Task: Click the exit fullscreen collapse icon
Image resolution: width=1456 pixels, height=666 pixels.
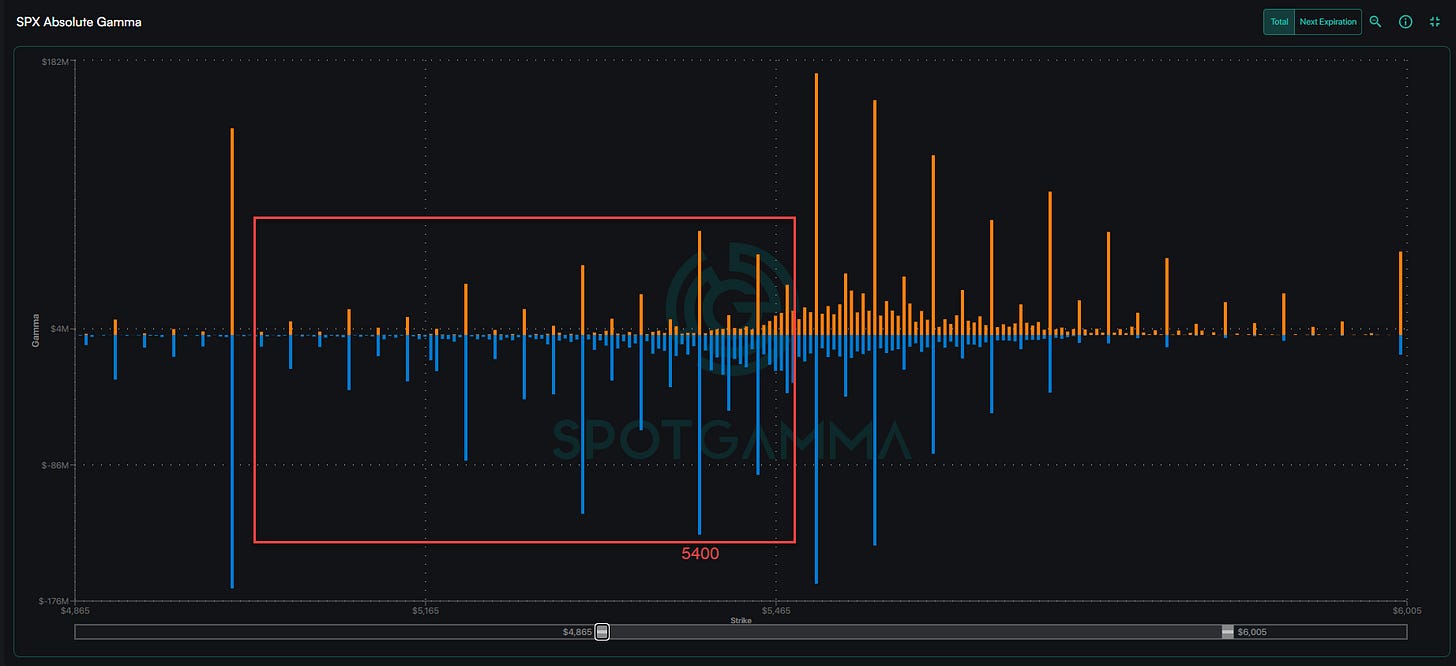Action: pyautogui.click(x=1435, y=21)
